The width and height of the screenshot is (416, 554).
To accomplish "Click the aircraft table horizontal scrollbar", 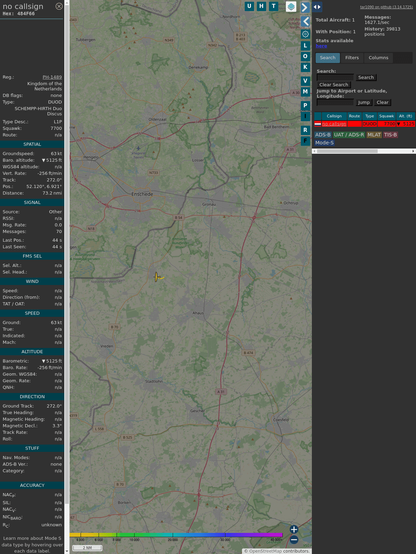I will pos(364,151).
